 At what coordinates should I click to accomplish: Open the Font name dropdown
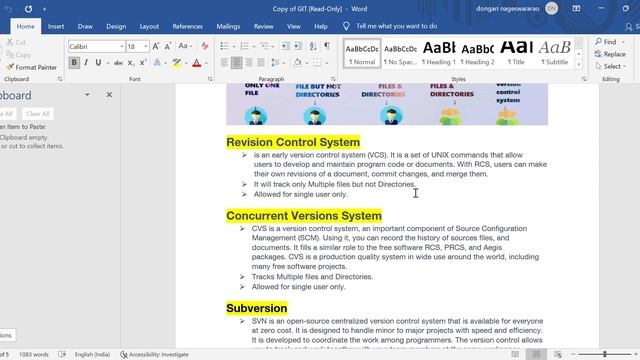122,47
